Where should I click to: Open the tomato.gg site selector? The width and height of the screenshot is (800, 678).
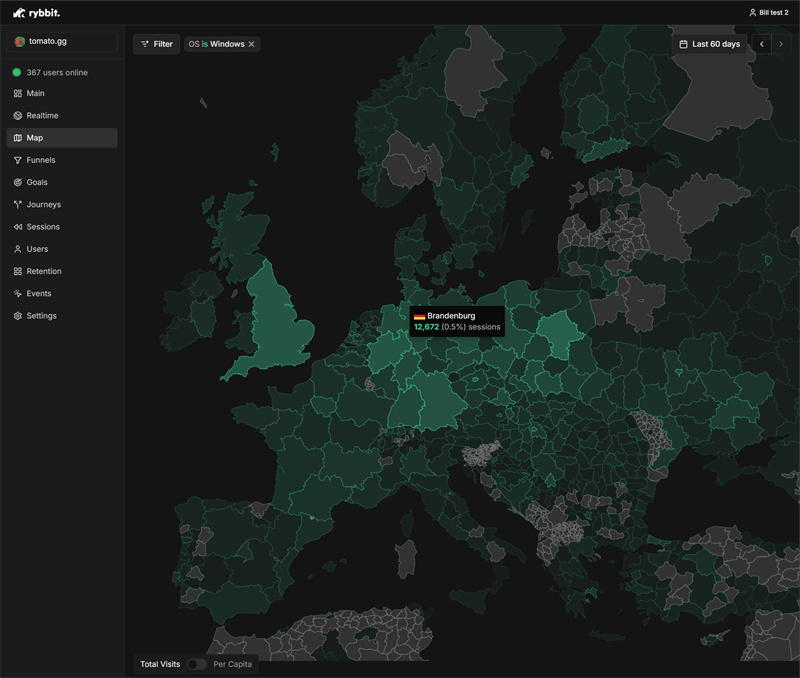tap(62, 41)
